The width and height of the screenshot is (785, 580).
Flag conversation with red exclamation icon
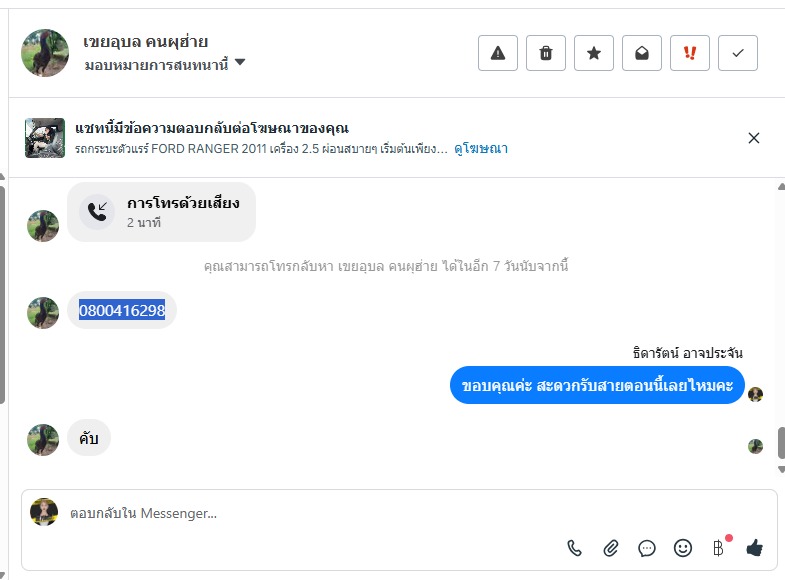(690, 53)
